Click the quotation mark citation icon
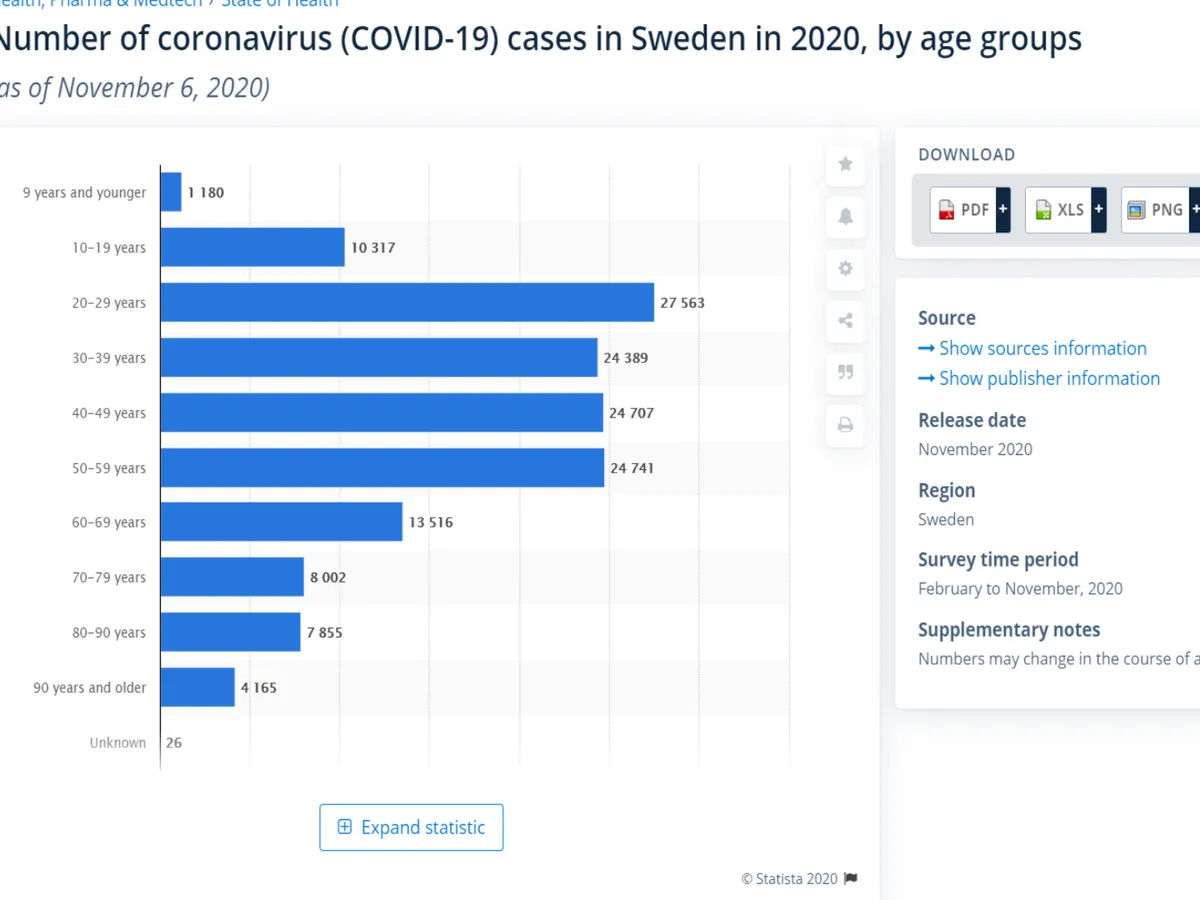The image size is (1200, 900). tap(845, 372)
